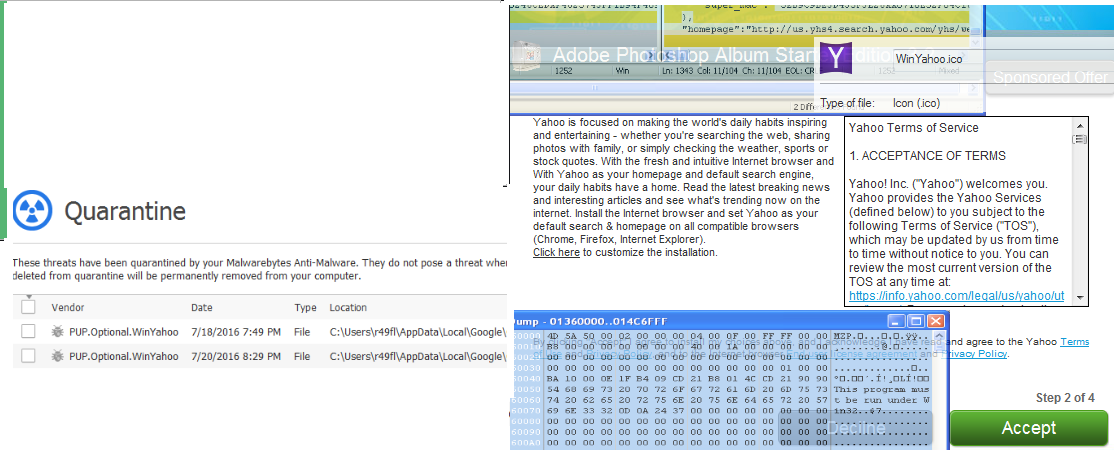Viewport: 1114px width, 456px height.
Task: Open 'Click here' to customize installation
Action: pos(556,252)
